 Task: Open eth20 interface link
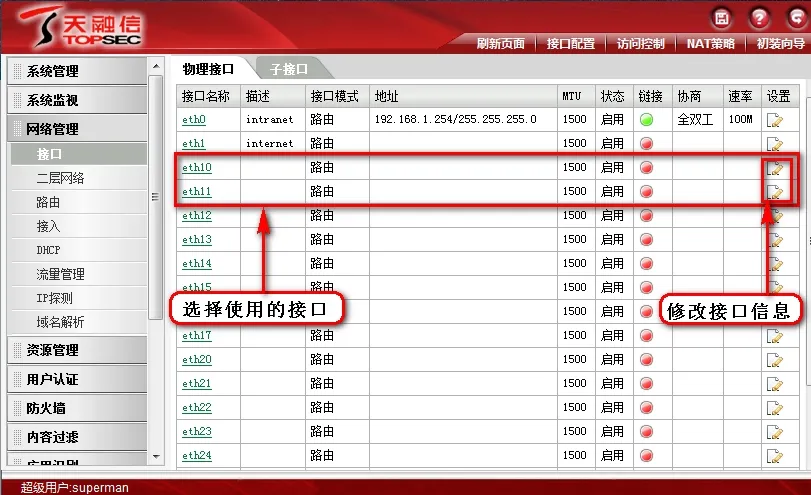point(197,359)
